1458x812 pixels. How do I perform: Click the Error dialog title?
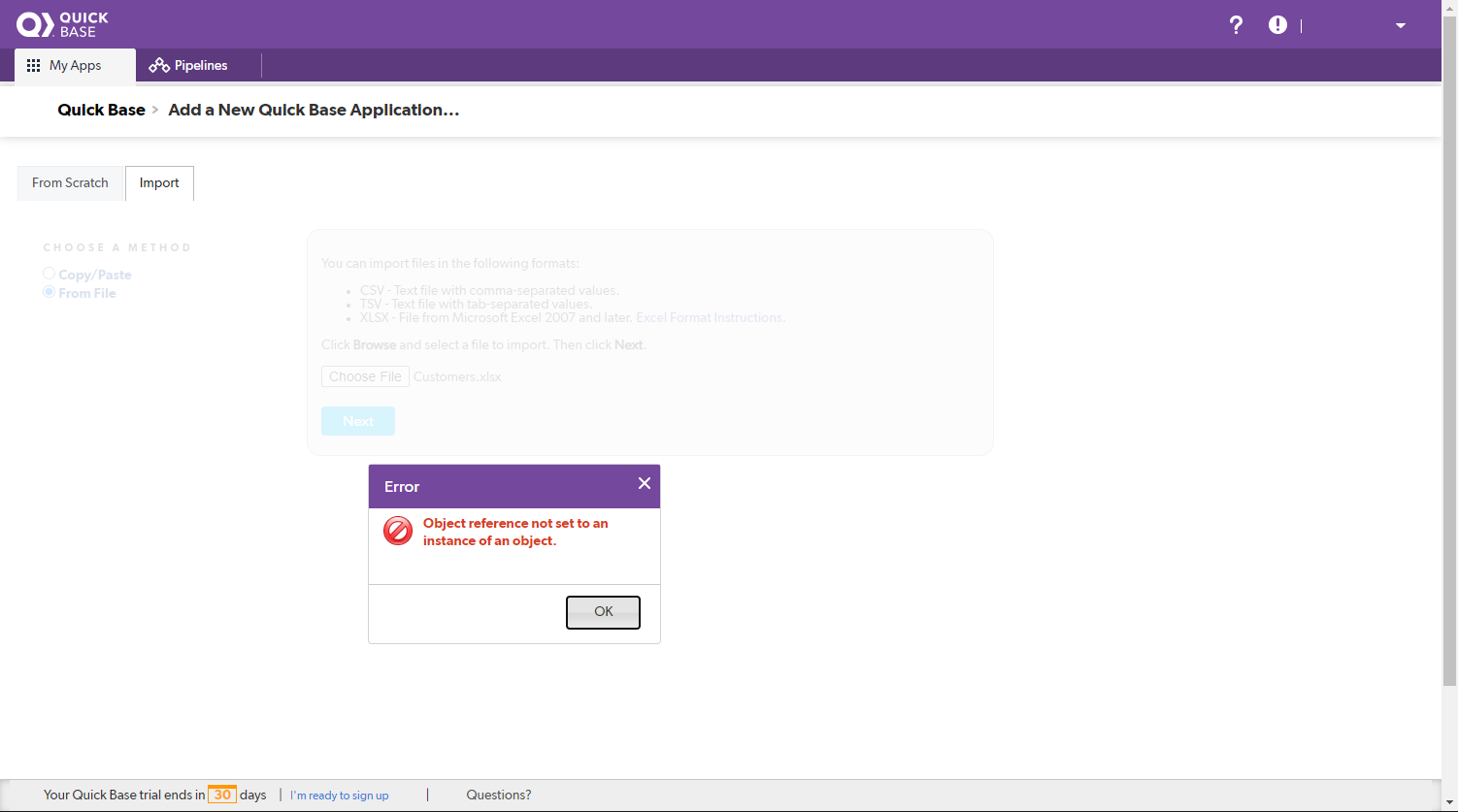[402, 487]
